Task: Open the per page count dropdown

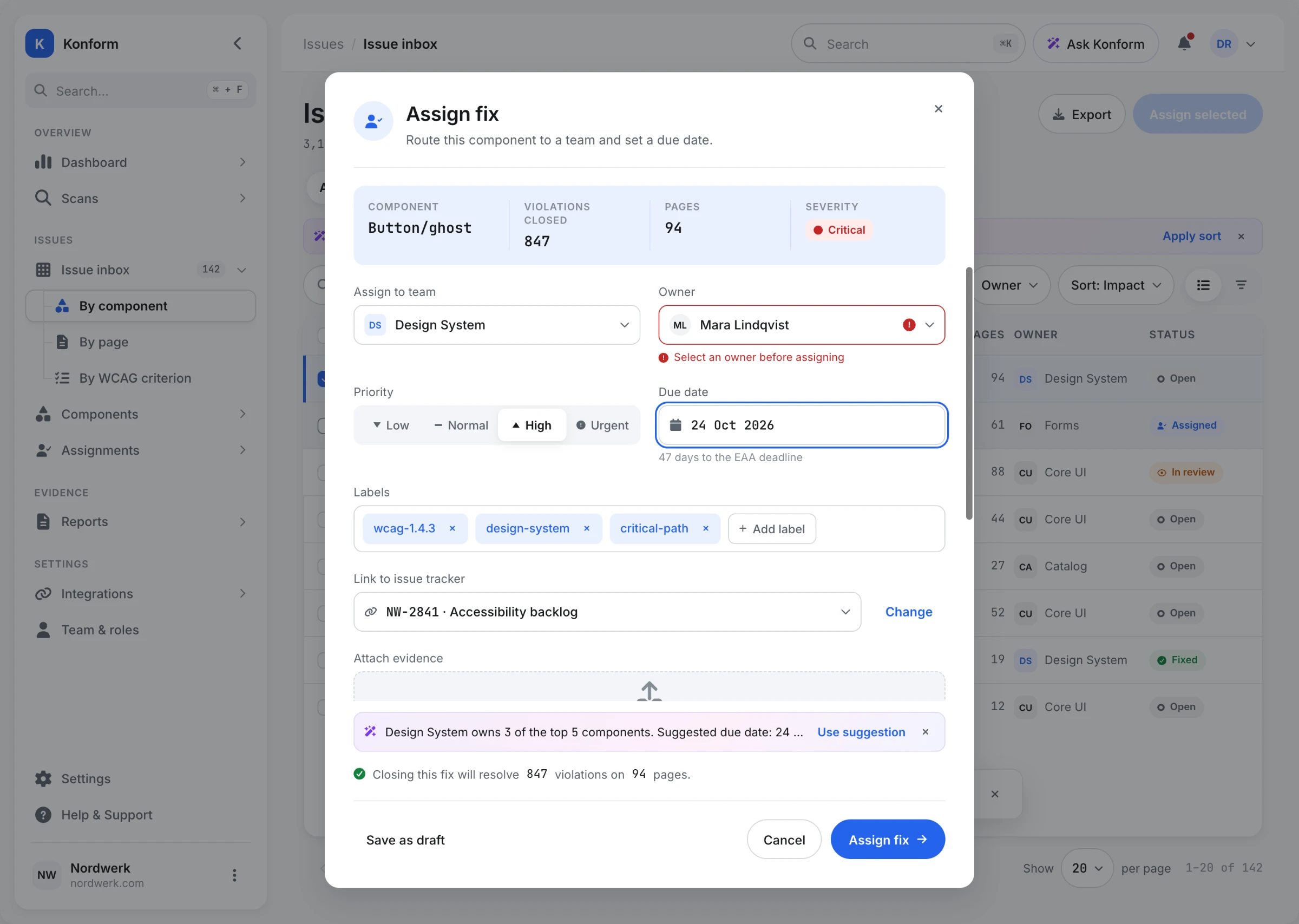Action: 1086,868
